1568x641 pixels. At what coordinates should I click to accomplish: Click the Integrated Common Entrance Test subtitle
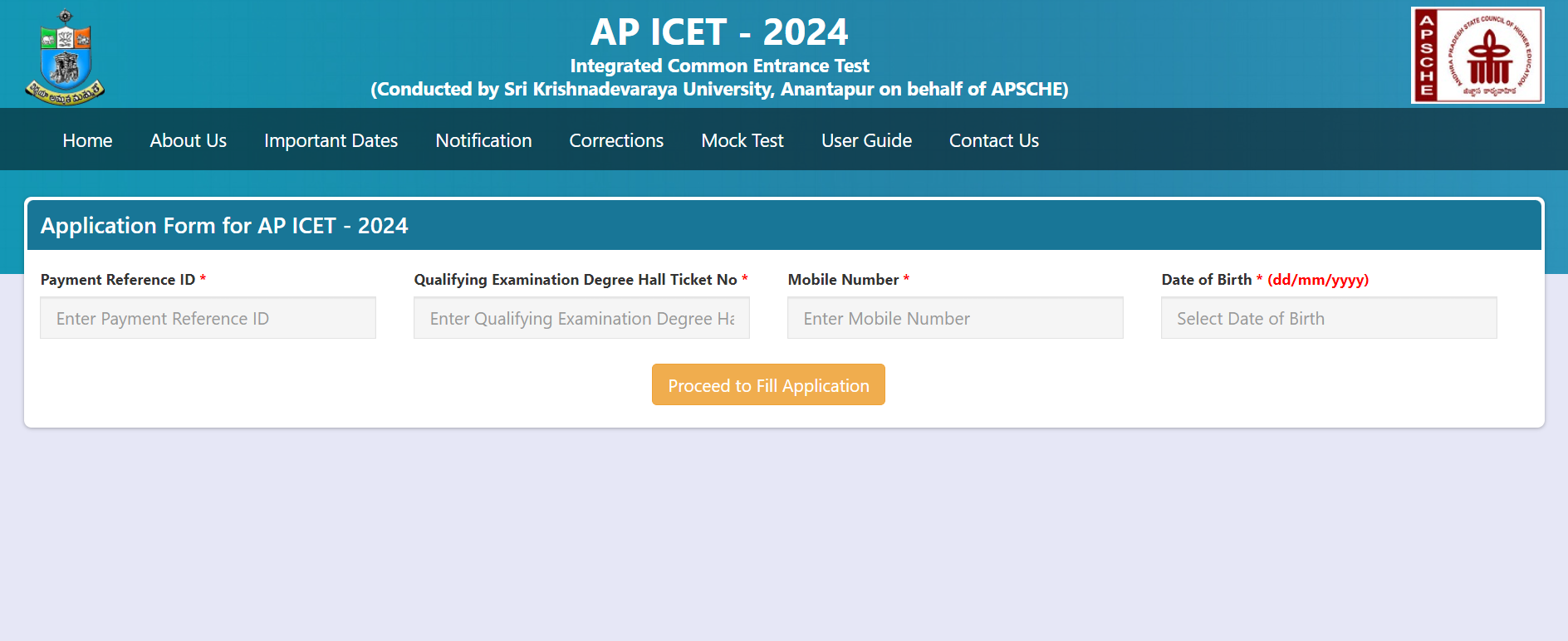pos(719,66)
